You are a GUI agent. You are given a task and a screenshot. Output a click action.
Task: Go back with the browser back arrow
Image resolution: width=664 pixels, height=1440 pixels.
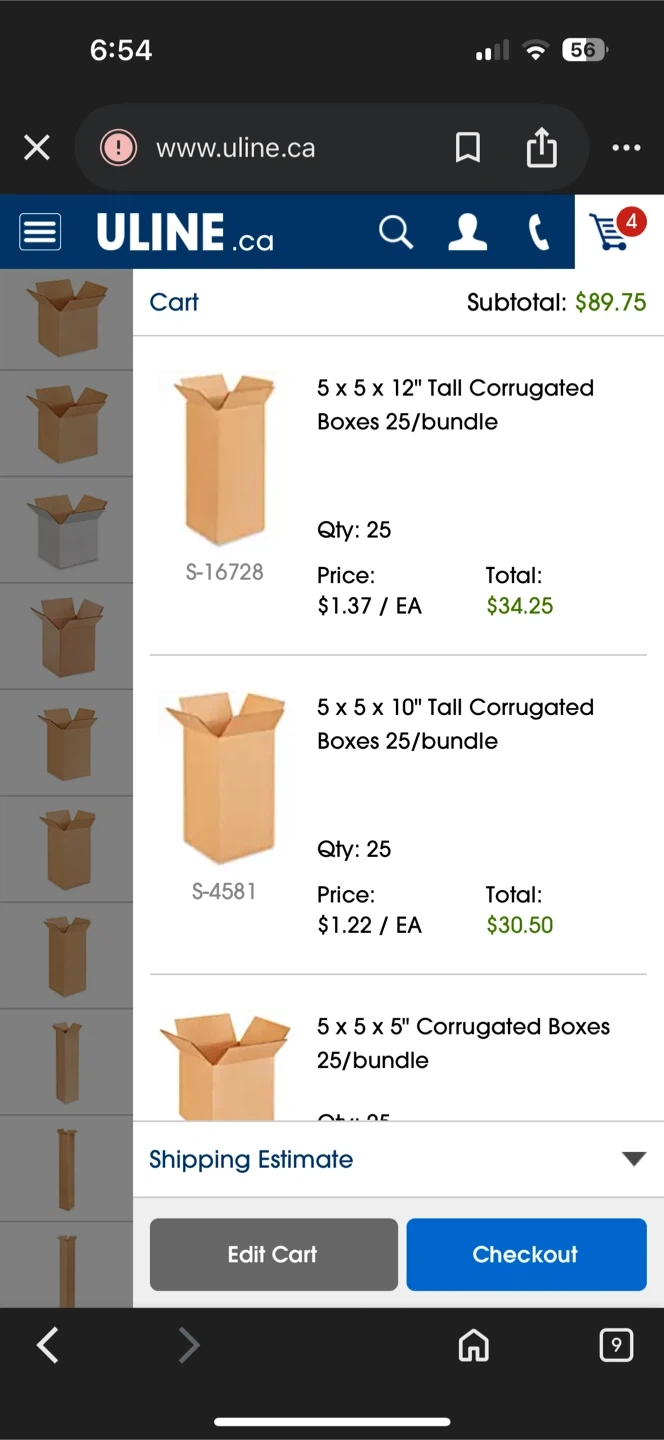[x=47, y=1345]
